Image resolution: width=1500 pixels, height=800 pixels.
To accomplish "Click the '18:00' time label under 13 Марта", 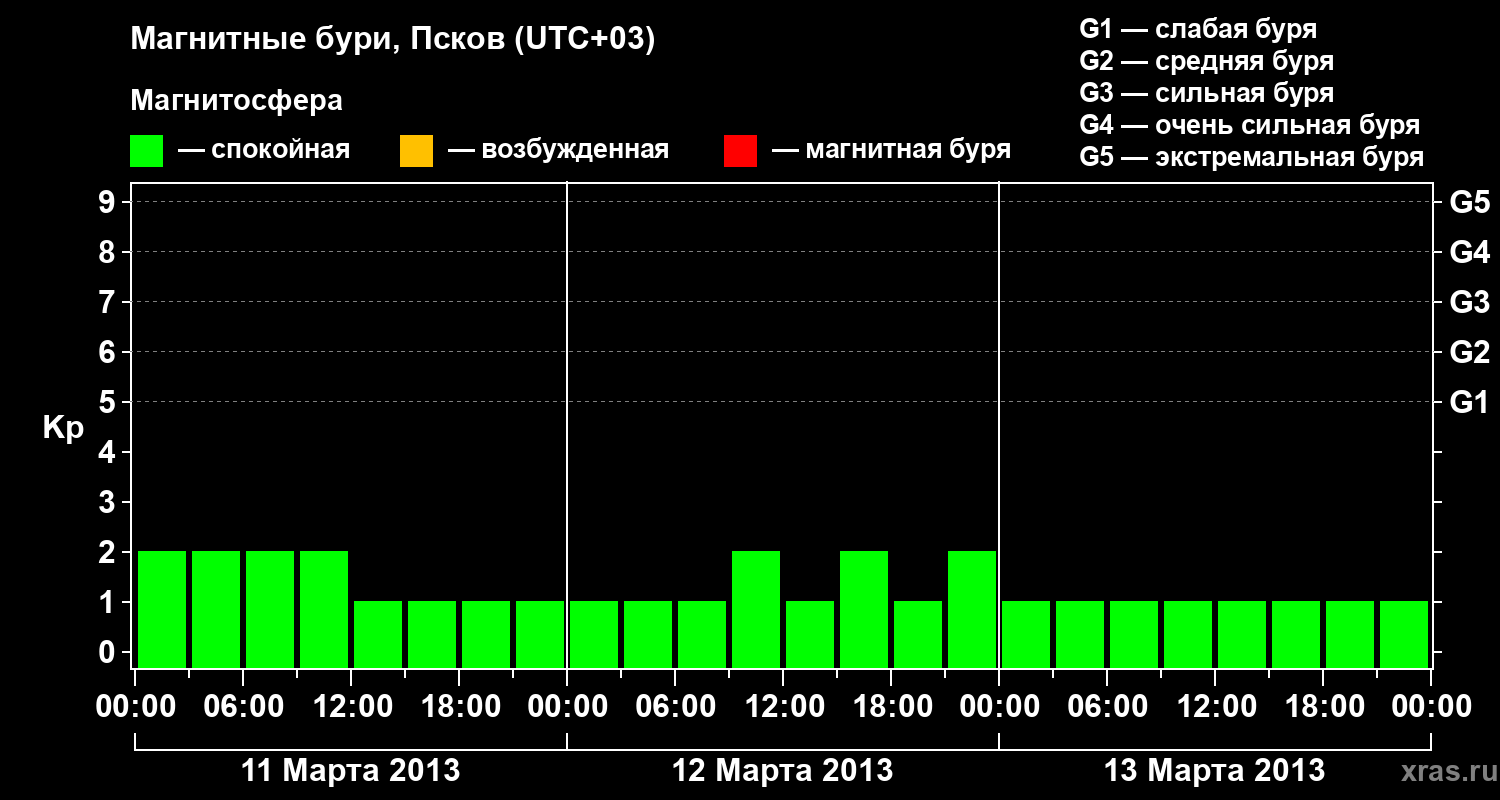I will [x=1323, y=707].
